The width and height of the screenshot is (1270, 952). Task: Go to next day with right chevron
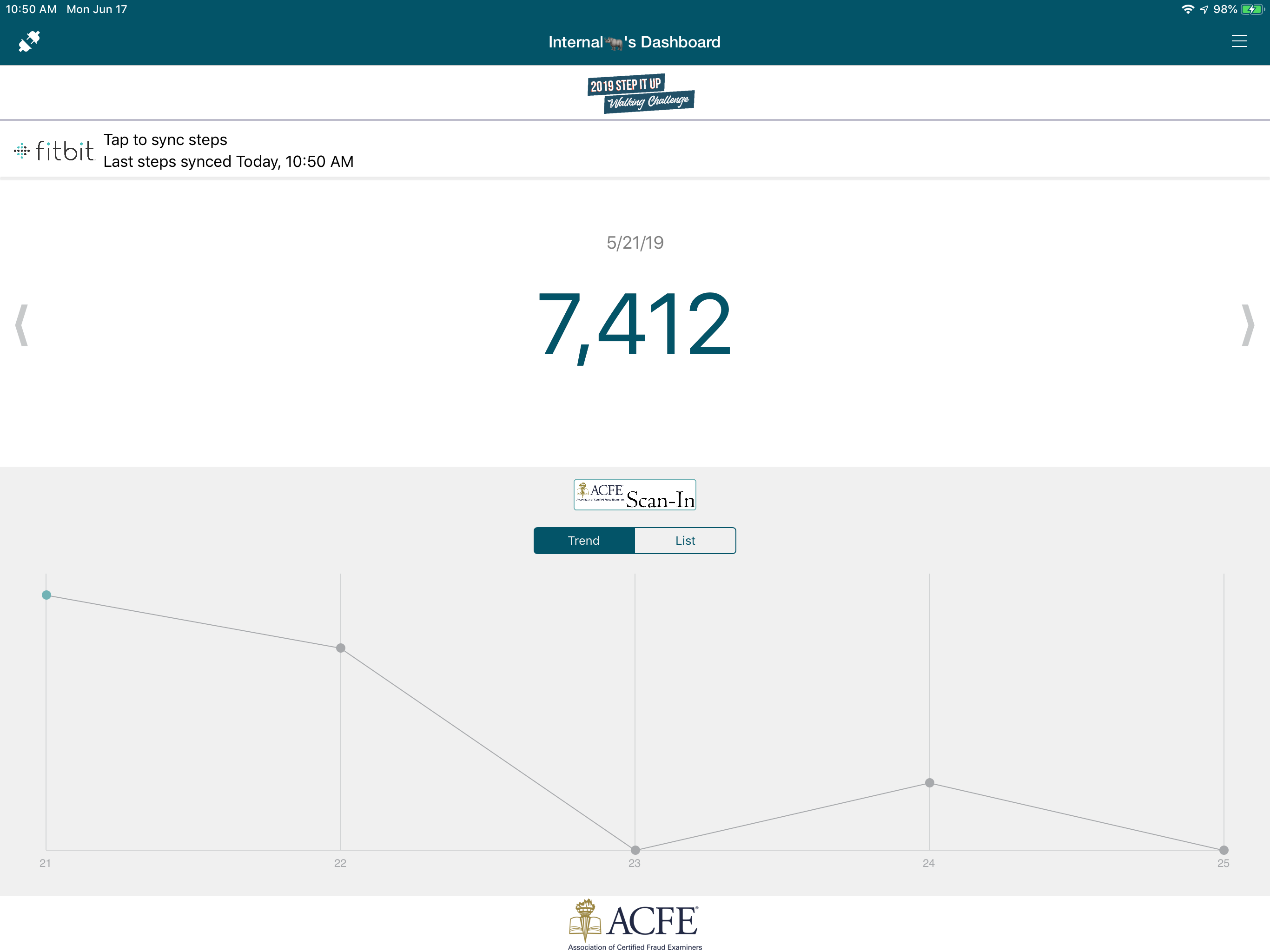pos(1248,325)
